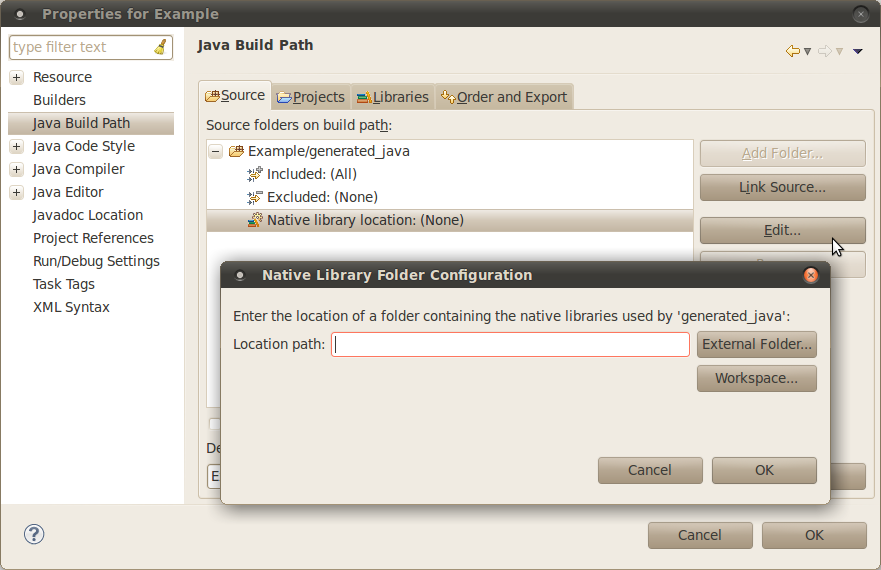This screenshot has height=570, width=881.
Task: Click the Included filter icon
Action: (x=255, y=174)
